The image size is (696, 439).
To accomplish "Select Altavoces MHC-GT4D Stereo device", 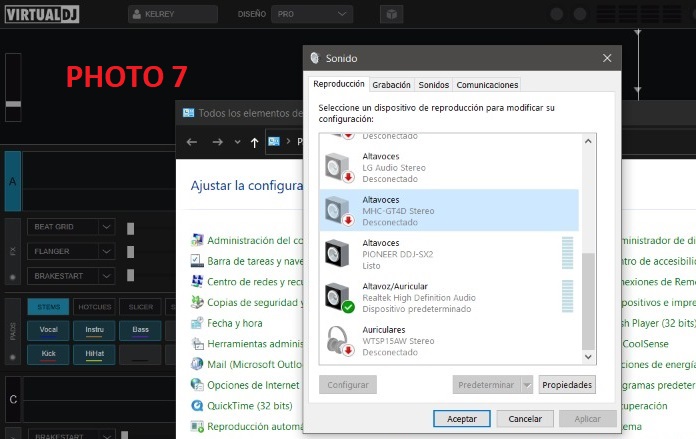I will [449, 211].
